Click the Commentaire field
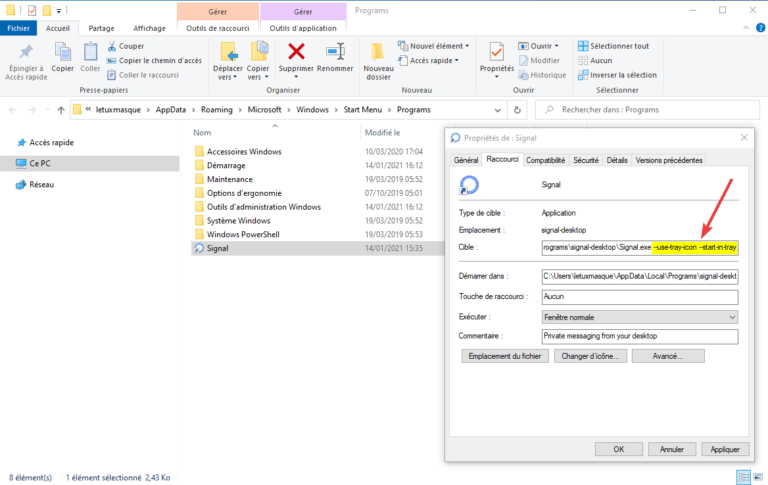This screenshot has height=485, width=768. click(640, 336)
